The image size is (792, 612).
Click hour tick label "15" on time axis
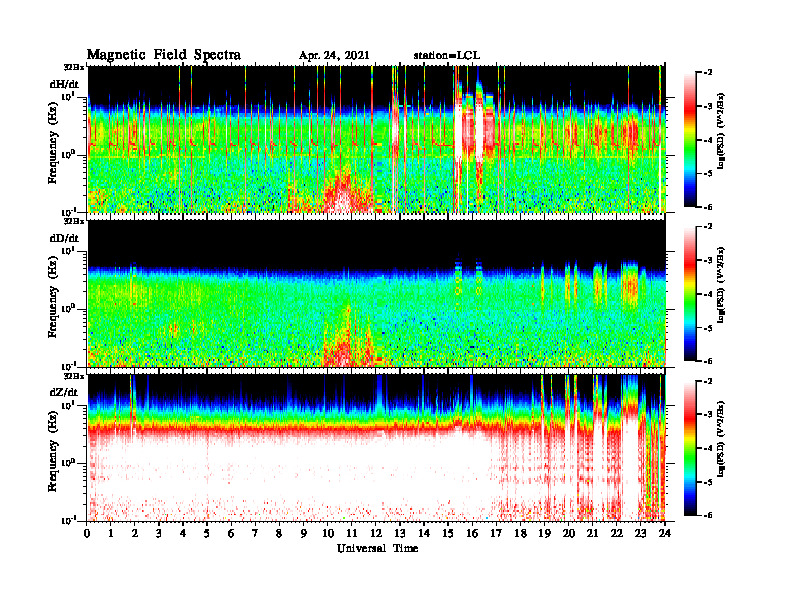click(448, 534)
